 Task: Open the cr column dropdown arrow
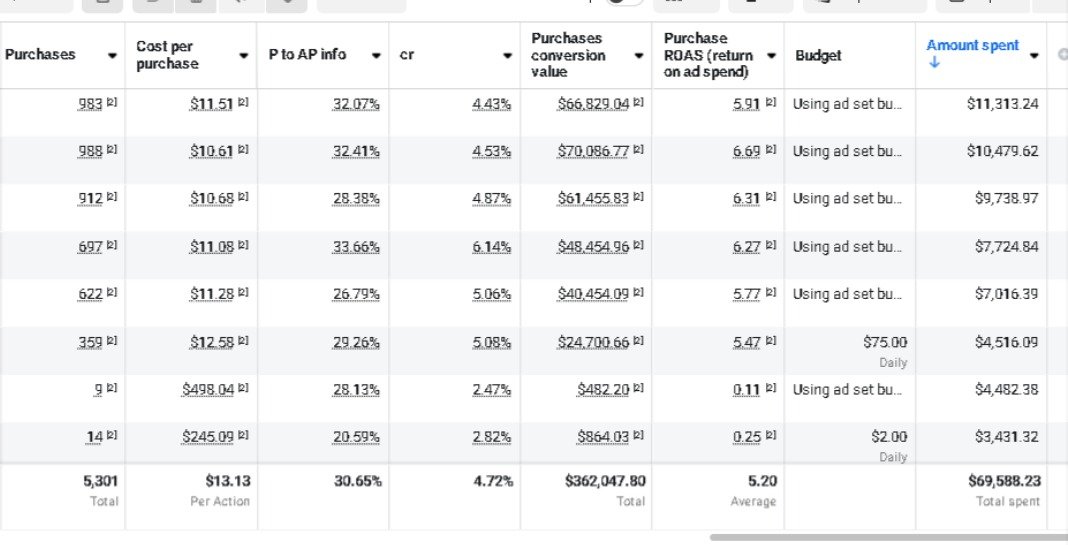pos(508,56)
